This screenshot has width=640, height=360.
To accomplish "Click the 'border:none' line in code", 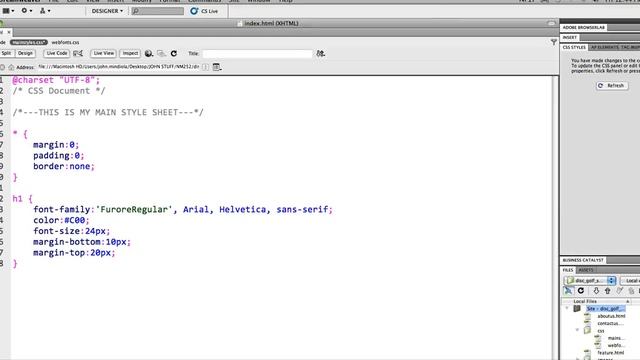I will (64, 167).
